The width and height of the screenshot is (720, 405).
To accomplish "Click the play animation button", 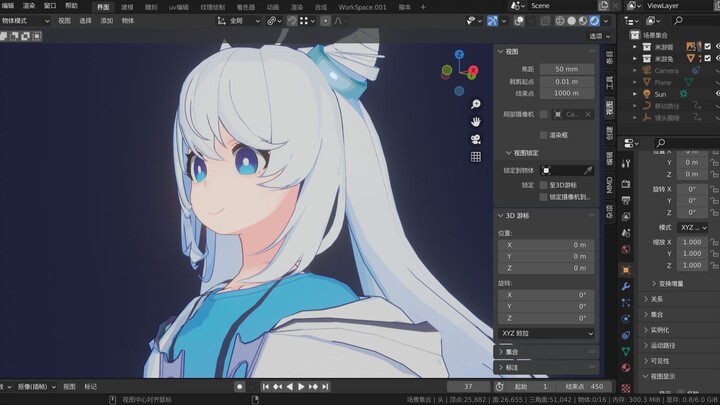I will (x=301, y=387).
